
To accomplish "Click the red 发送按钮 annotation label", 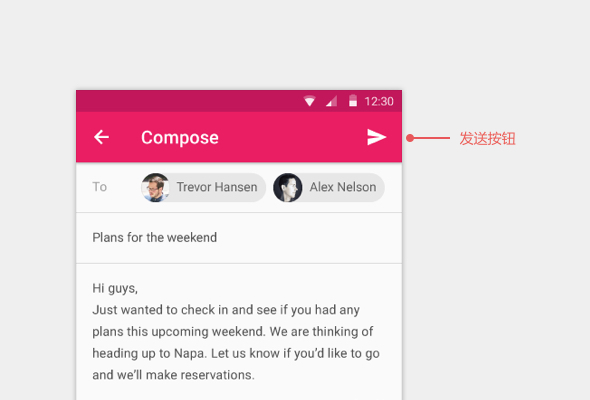I will (x=487, y=138).
